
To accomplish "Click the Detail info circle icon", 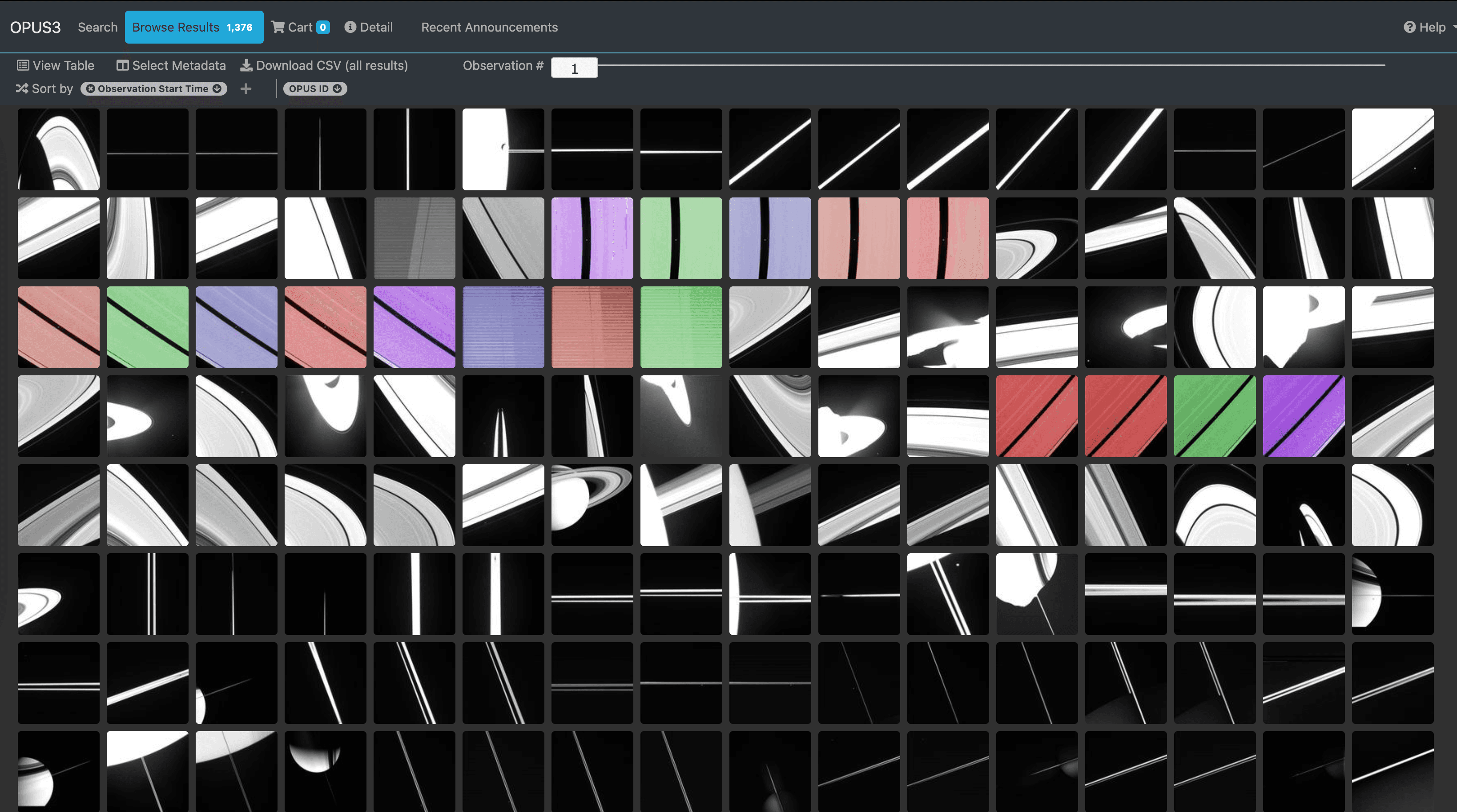I will pyautogui.click(x=350, y=27).
